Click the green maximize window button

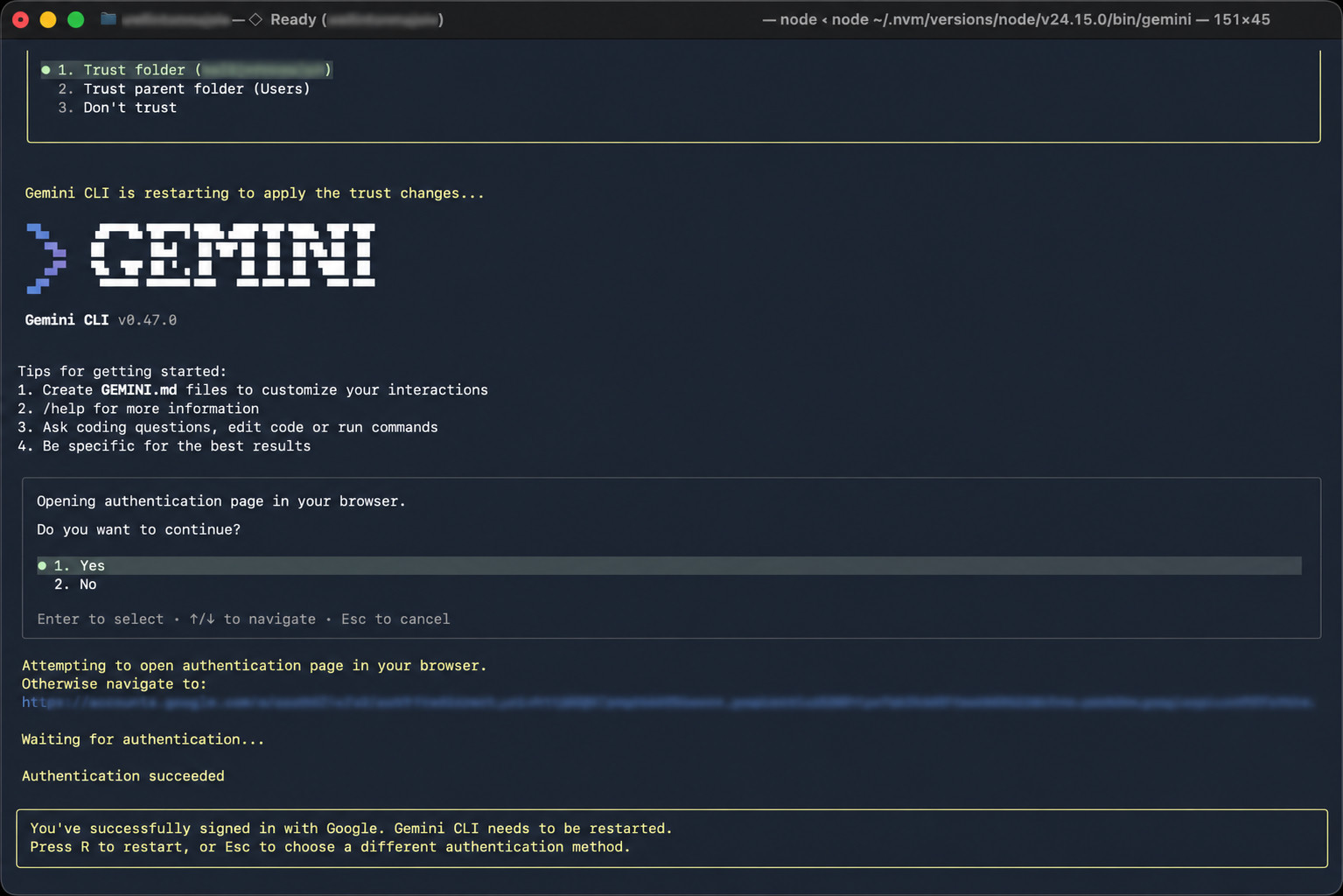[76, 19]
